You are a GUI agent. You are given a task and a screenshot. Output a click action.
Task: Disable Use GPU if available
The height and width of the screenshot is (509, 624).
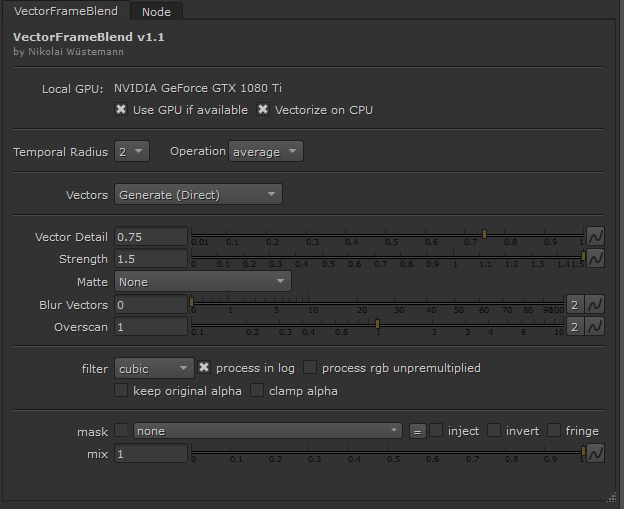point(121,110)
